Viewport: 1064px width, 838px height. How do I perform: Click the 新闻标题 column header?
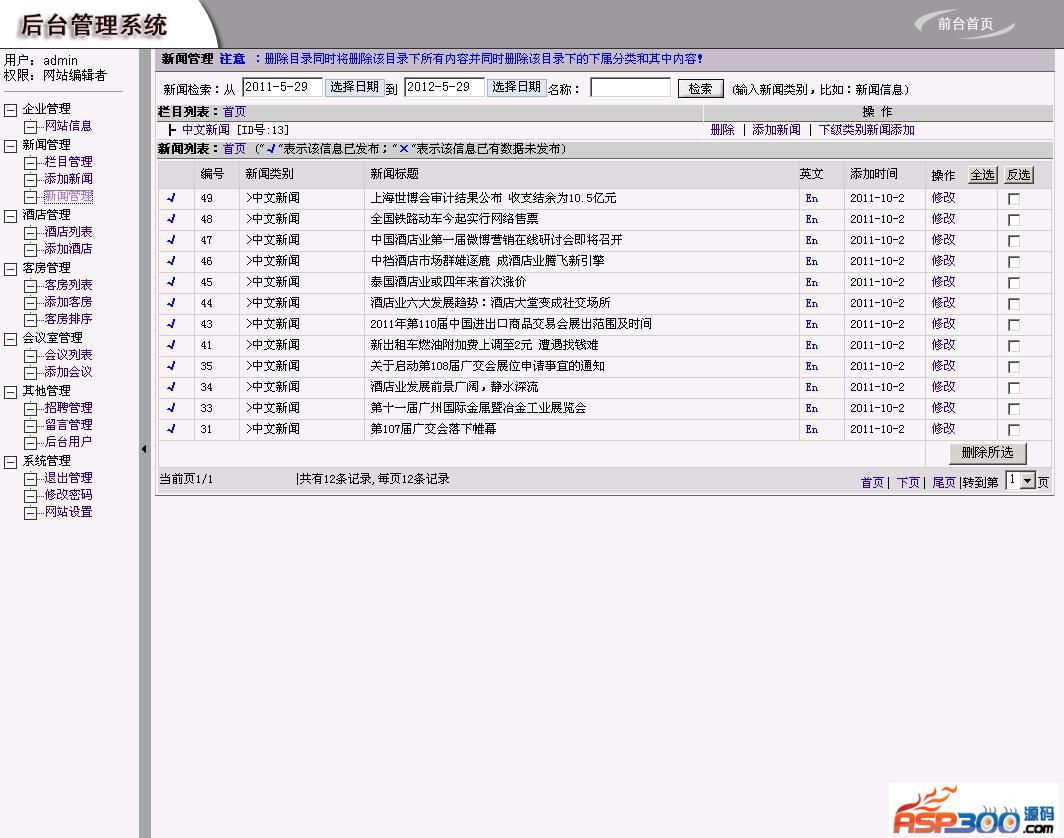coord(394,174)
